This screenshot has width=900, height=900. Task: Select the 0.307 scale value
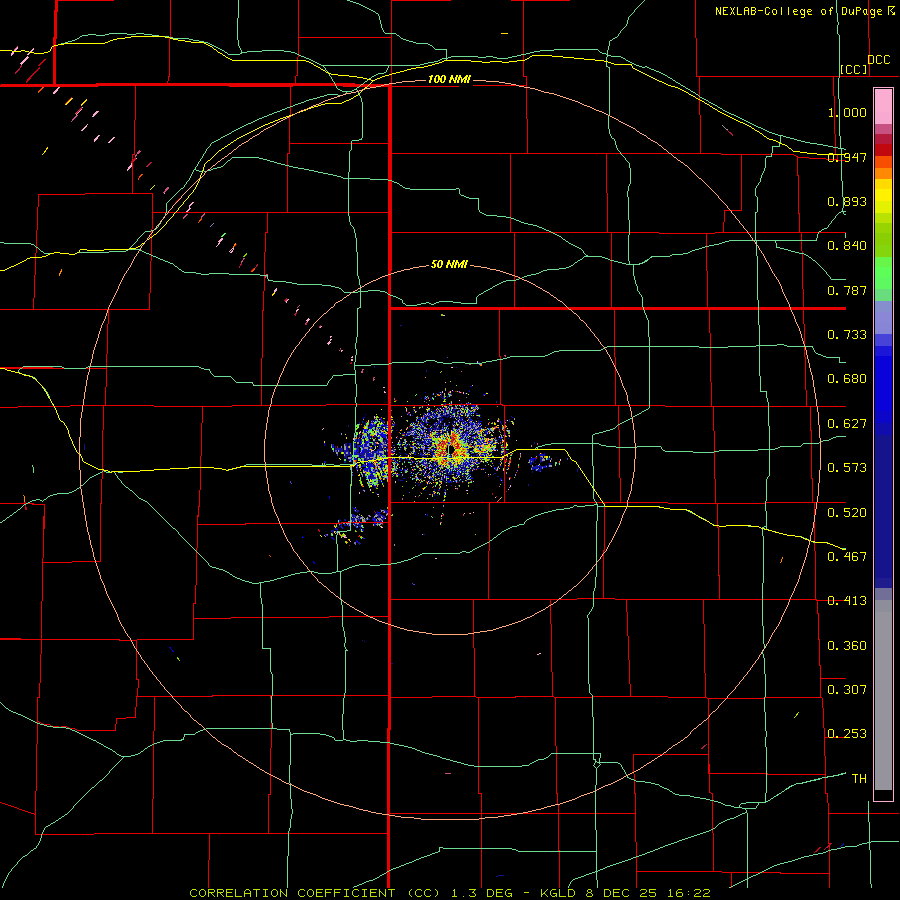(847, 689)
